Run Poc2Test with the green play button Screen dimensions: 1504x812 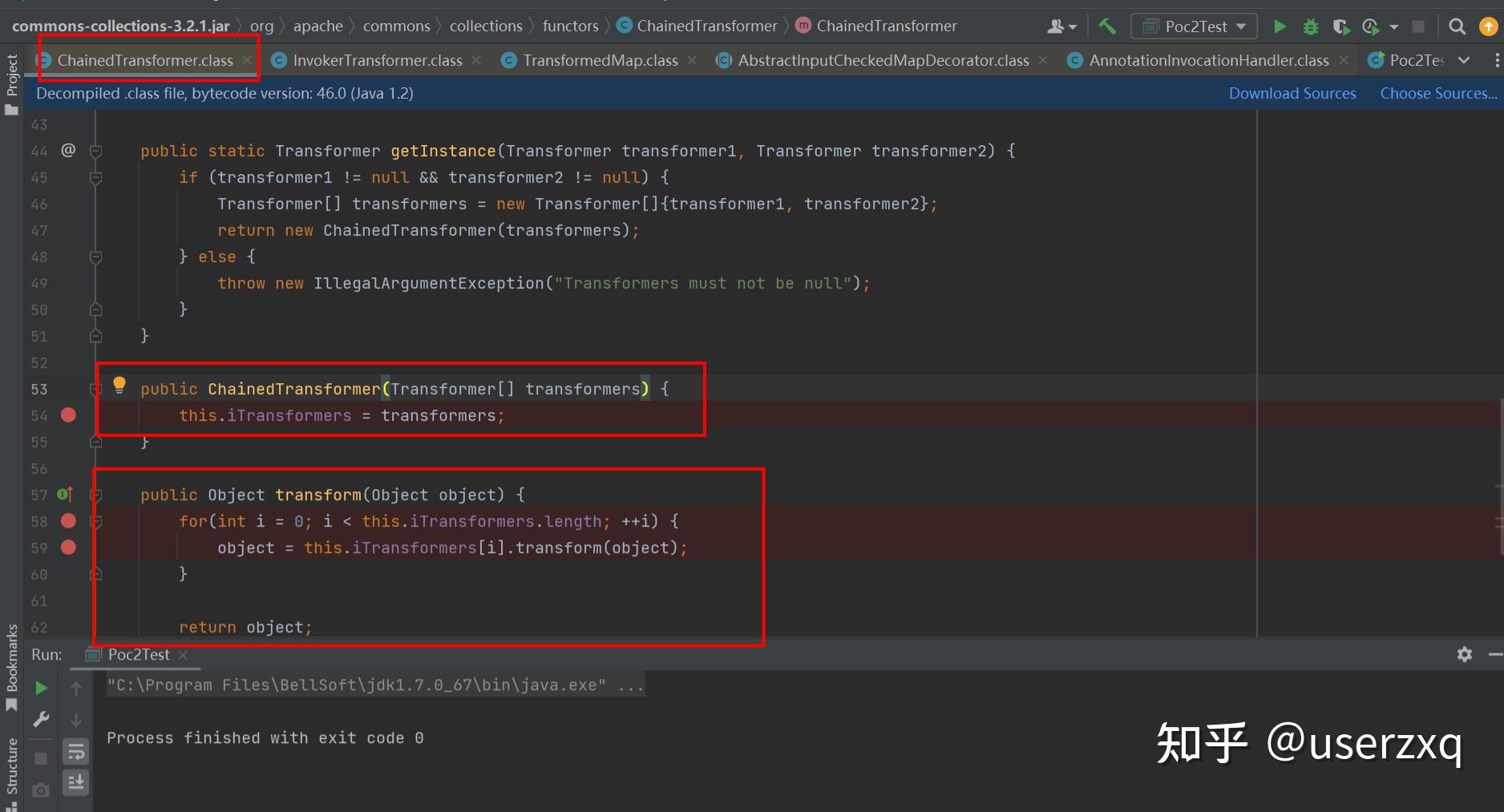[x=1280, y=26]
